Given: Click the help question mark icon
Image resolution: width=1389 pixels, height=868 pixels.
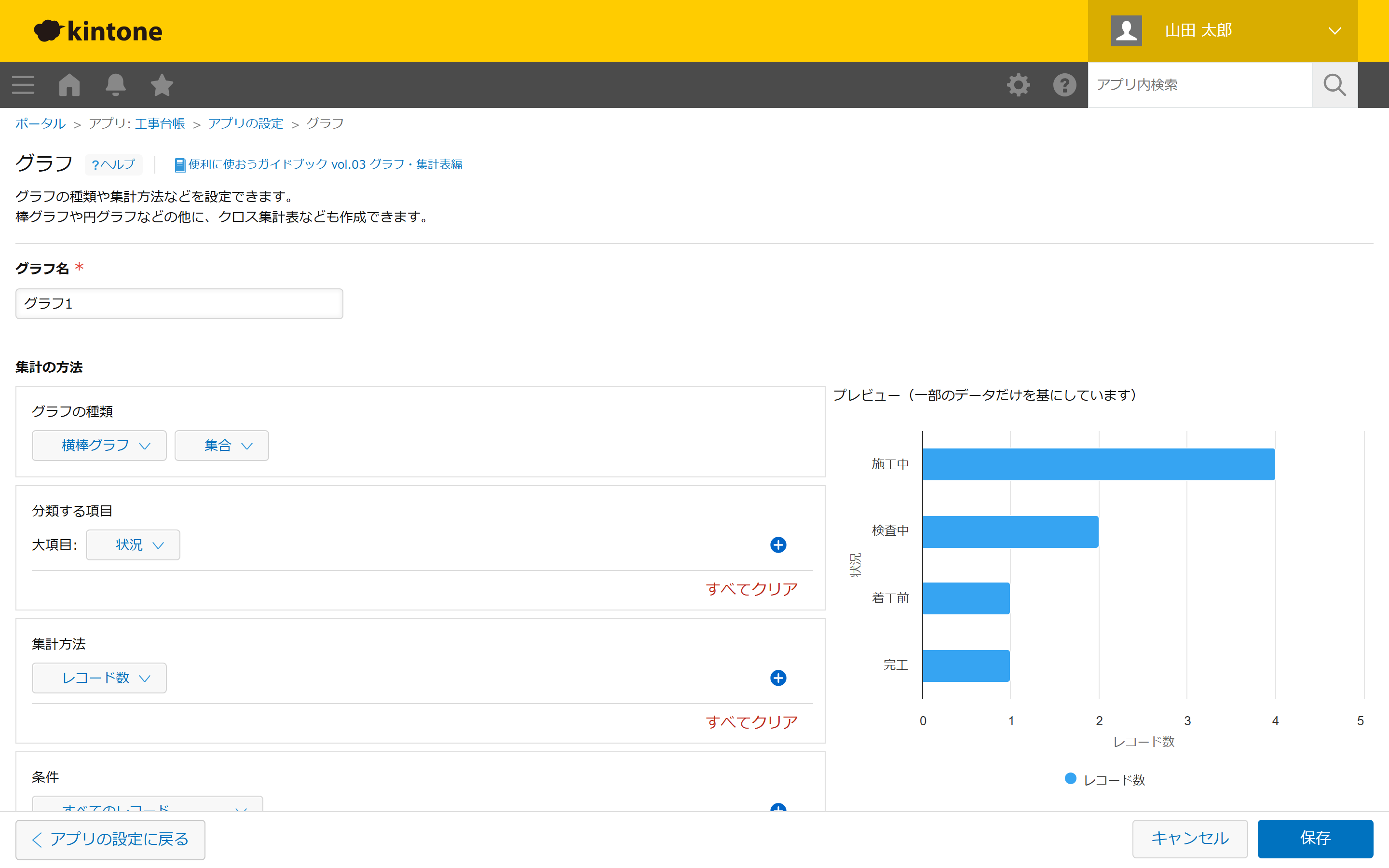Looking at the screenshot, I should 1065,85.
